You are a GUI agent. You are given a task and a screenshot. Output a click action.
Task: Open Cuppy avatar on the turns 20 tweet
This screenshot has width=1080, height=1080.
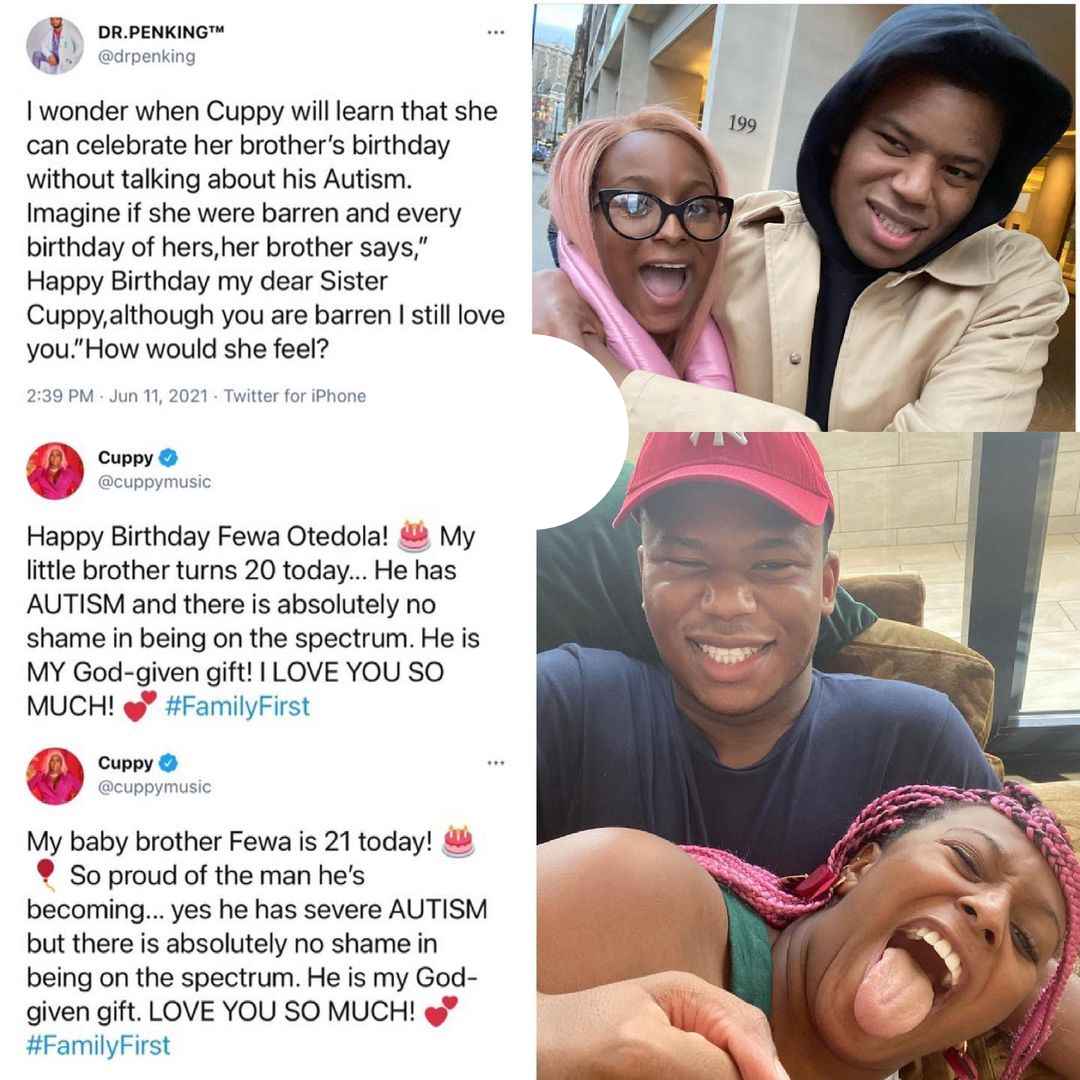[x=55, y=471]
